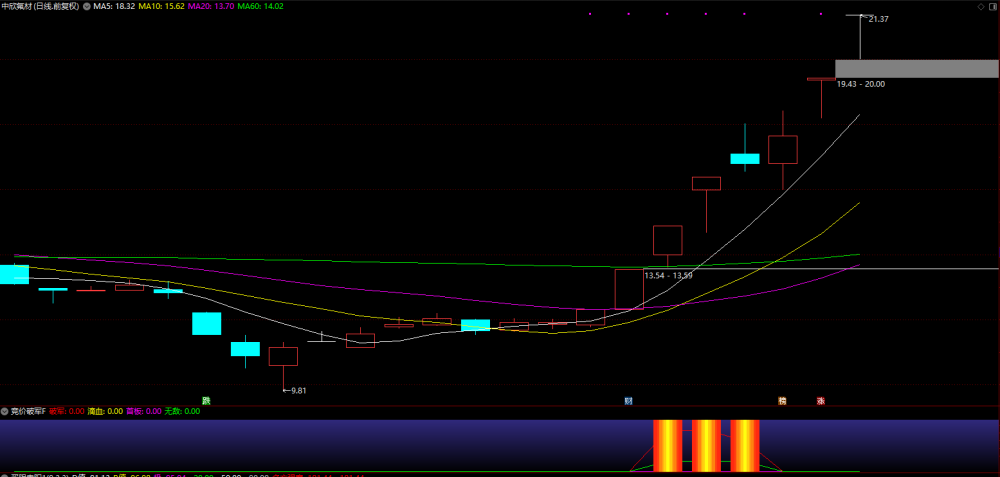Screen dimensions: 1000x477
Task: Select the magenta MA20 13.70 label
Action: click(210, 6)
